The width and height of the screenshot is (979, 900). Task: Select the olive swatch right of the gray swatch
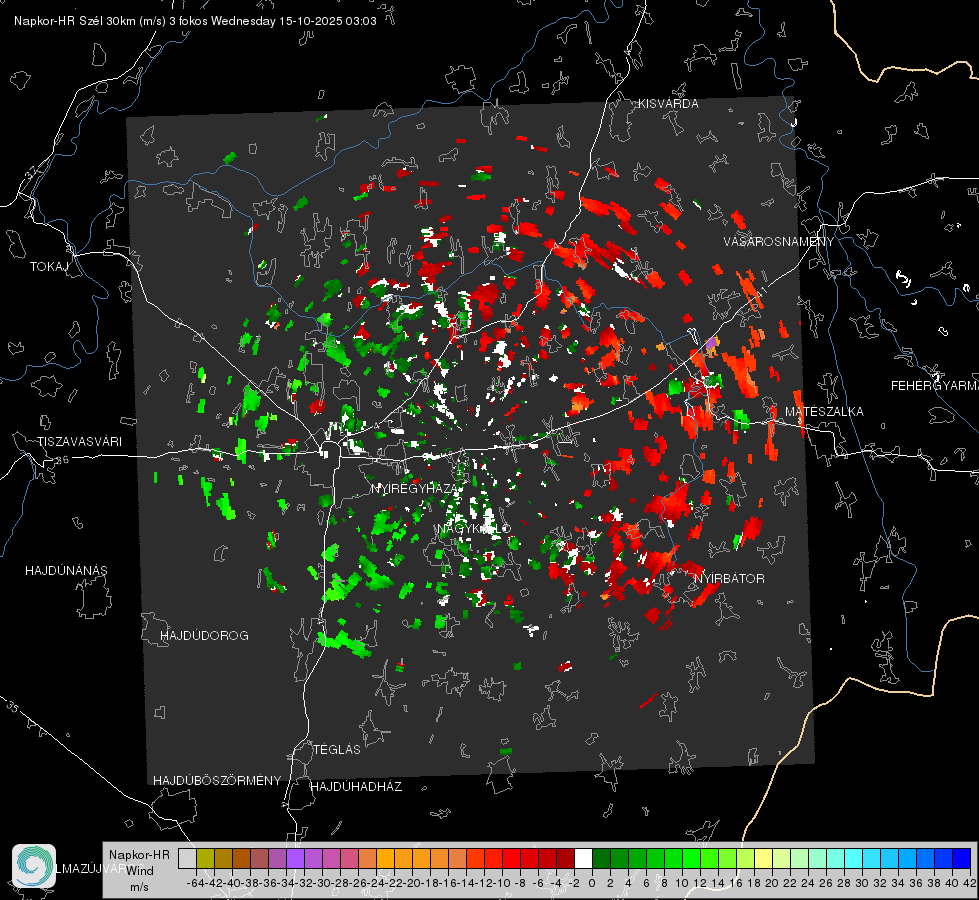pyautogui.click(x=205, y=859)
